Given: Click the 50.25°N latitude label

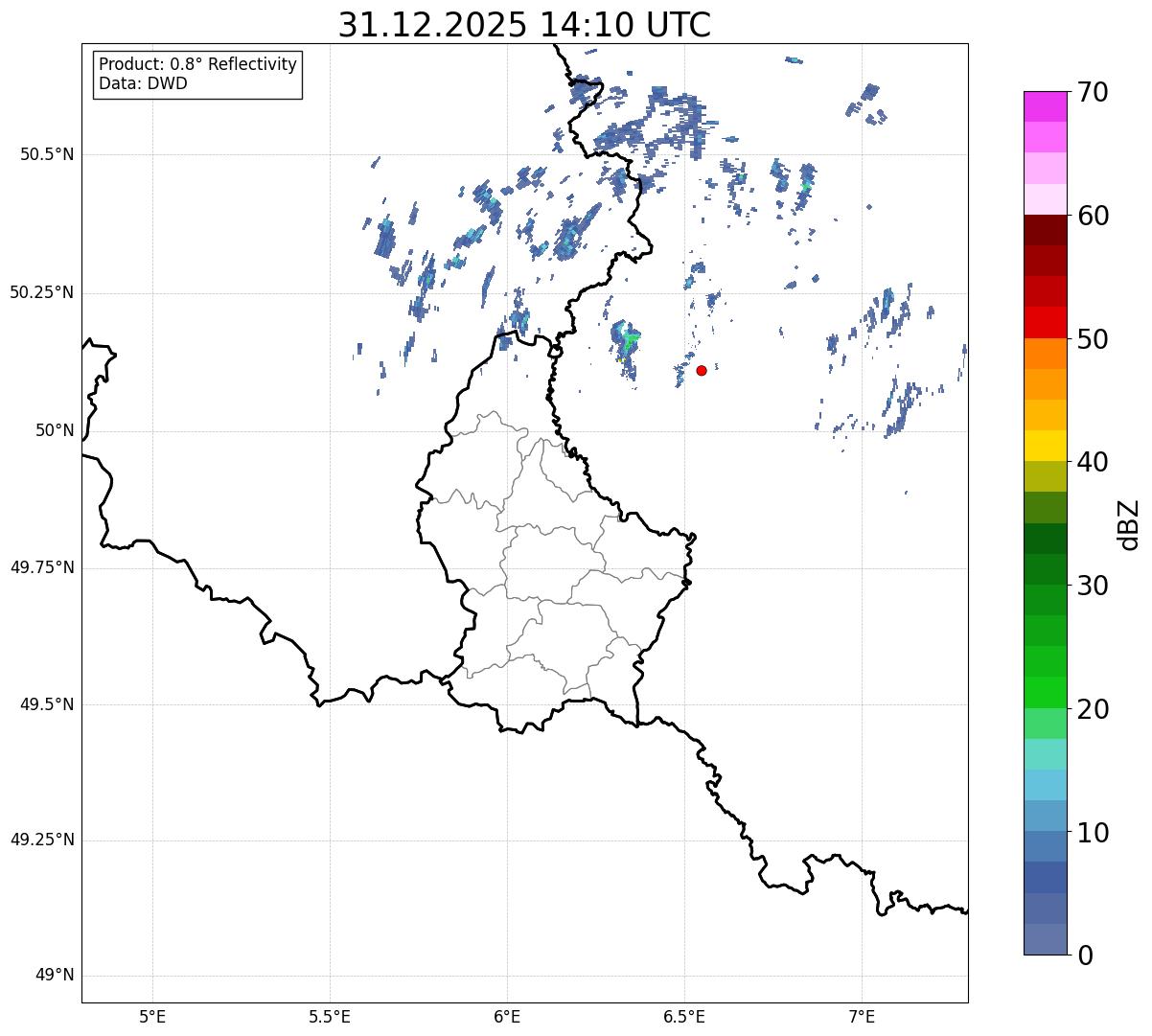Looking at the screenshot, I should (42, 292).
